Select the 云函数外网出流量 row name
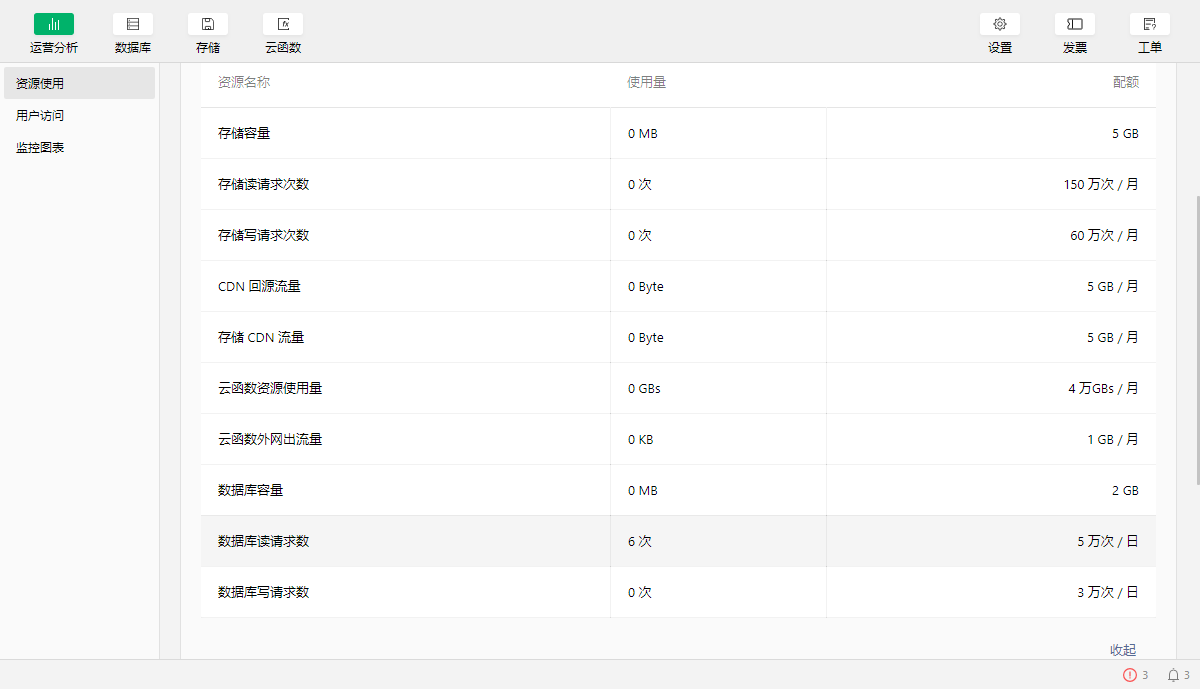 270,439
